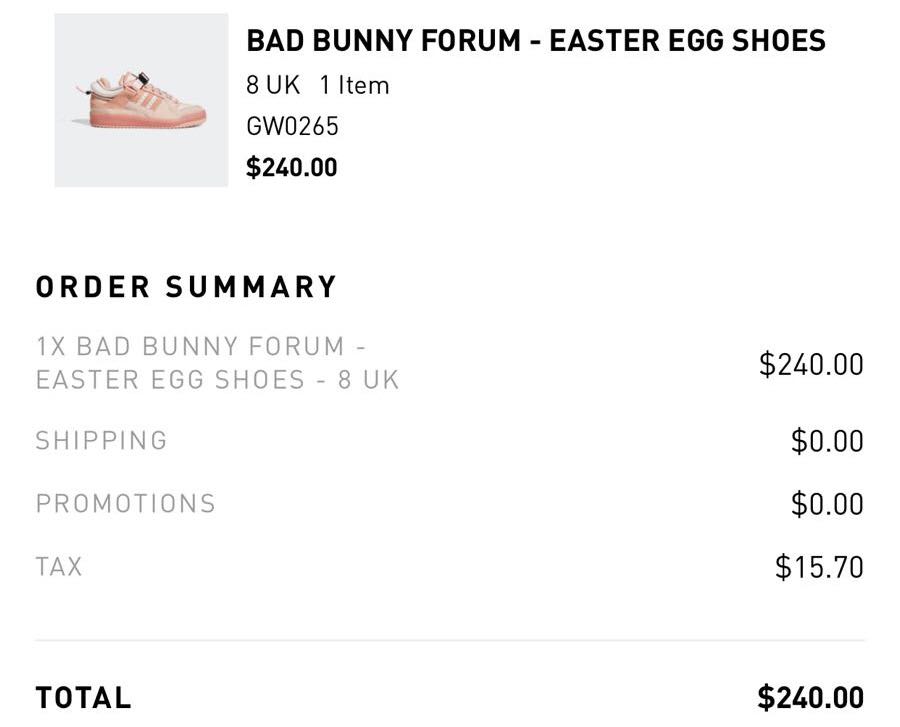Click the GW0265 product code
Viewport: 900px width, 727px height.
(293, 127)
